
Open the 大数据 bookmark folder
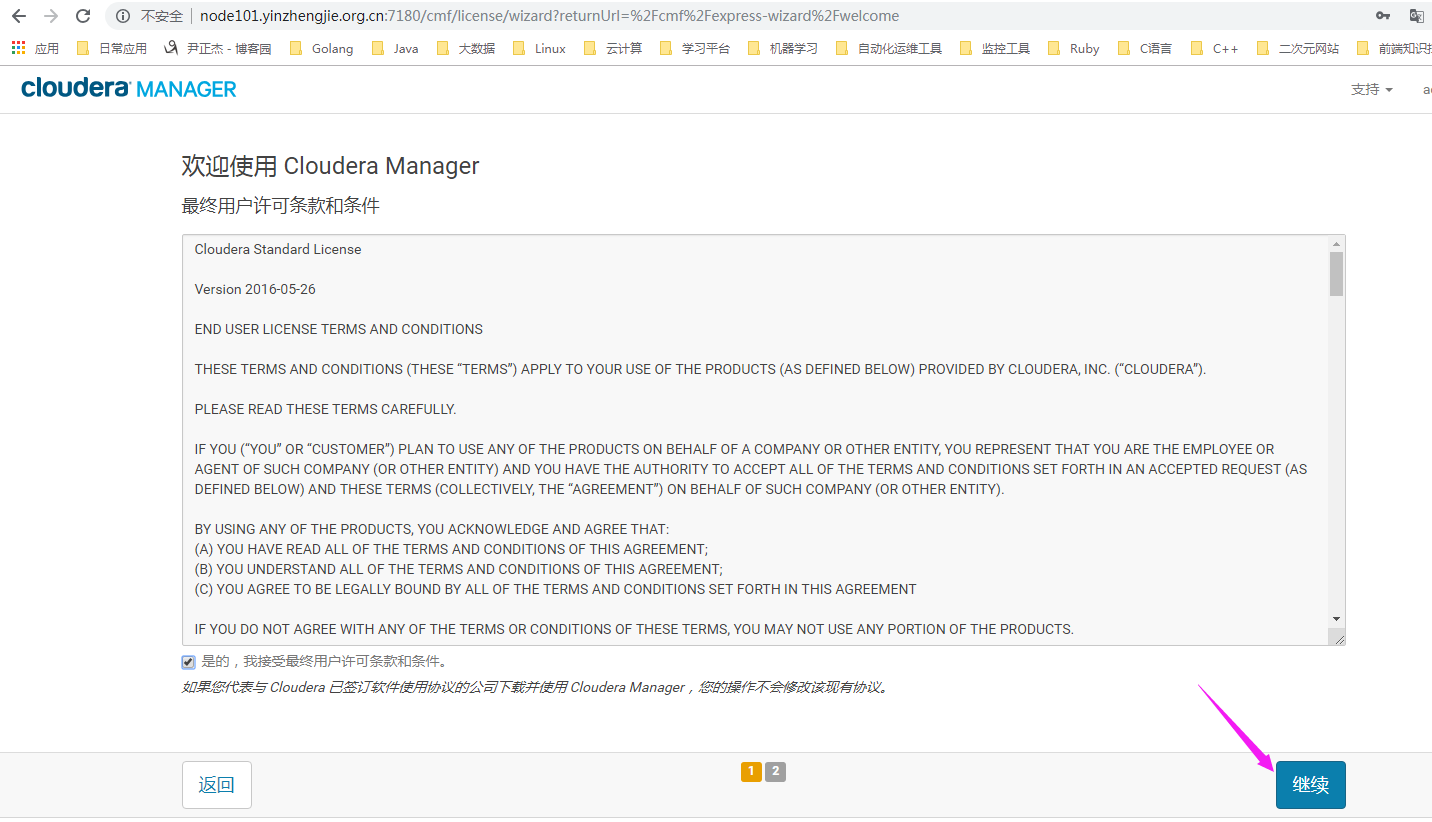click(466, 48)
